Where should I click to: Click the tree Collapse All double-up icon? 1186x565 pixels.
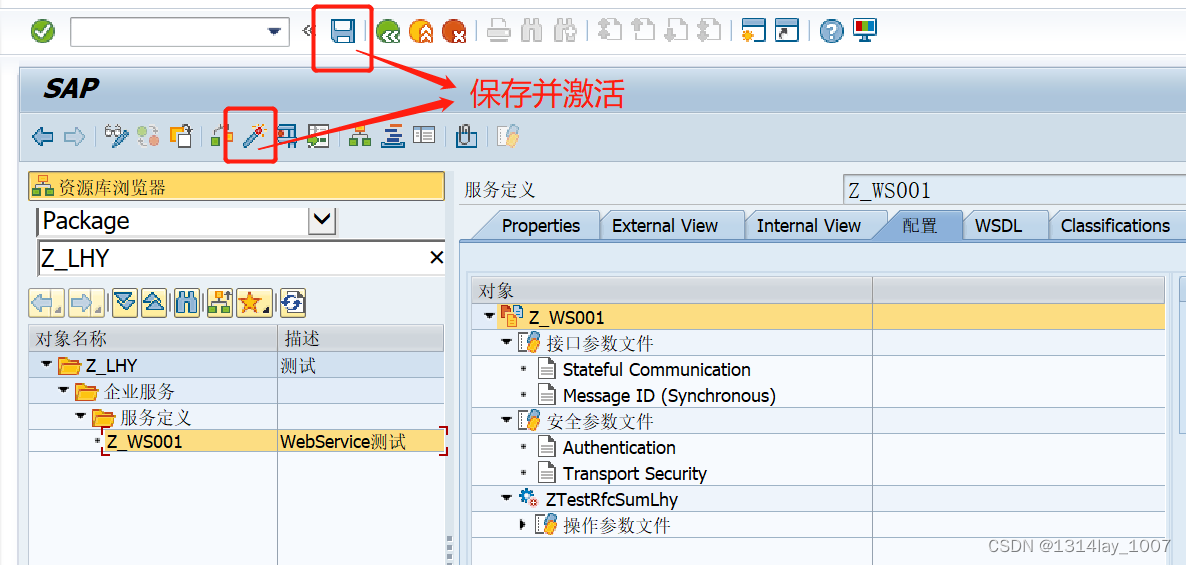point(154,303)
